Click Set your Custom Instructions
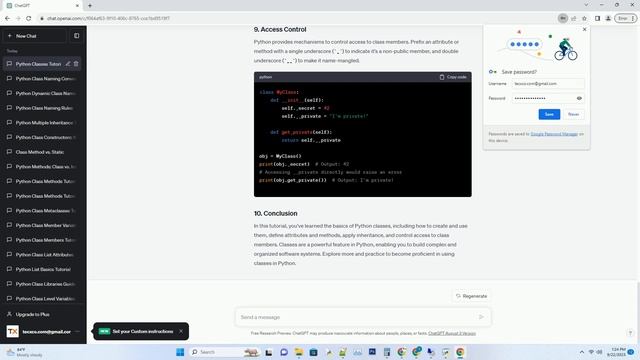The image size is (640, 360). [x=143, y=331]
